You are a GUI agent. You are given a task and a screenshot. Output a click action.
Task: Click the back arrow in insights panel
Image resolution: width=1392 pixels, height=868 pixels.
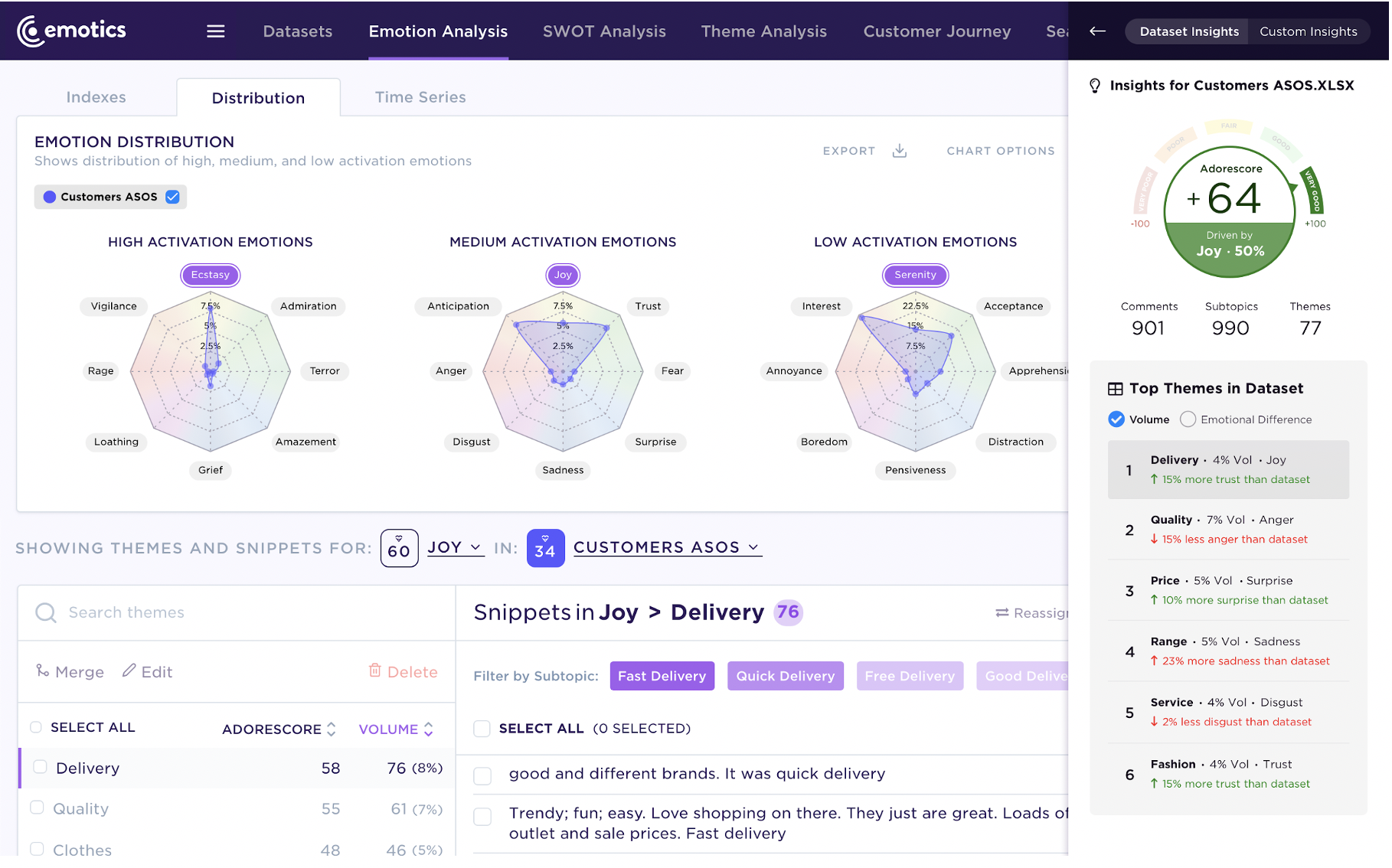pos(1097,31)
